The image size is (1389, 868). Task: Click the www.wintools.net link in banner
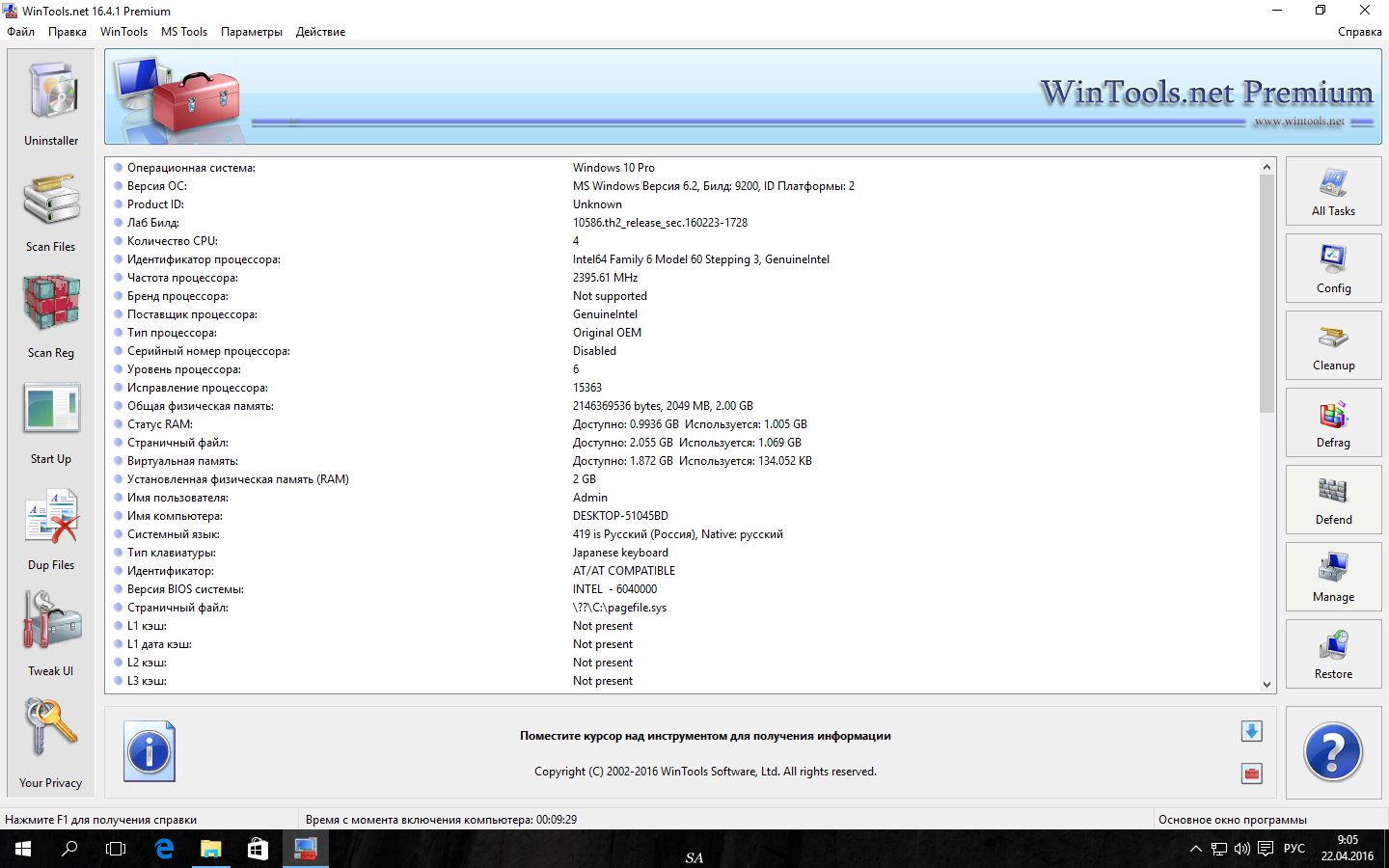pyautogui.click(x=1298, y=122)
